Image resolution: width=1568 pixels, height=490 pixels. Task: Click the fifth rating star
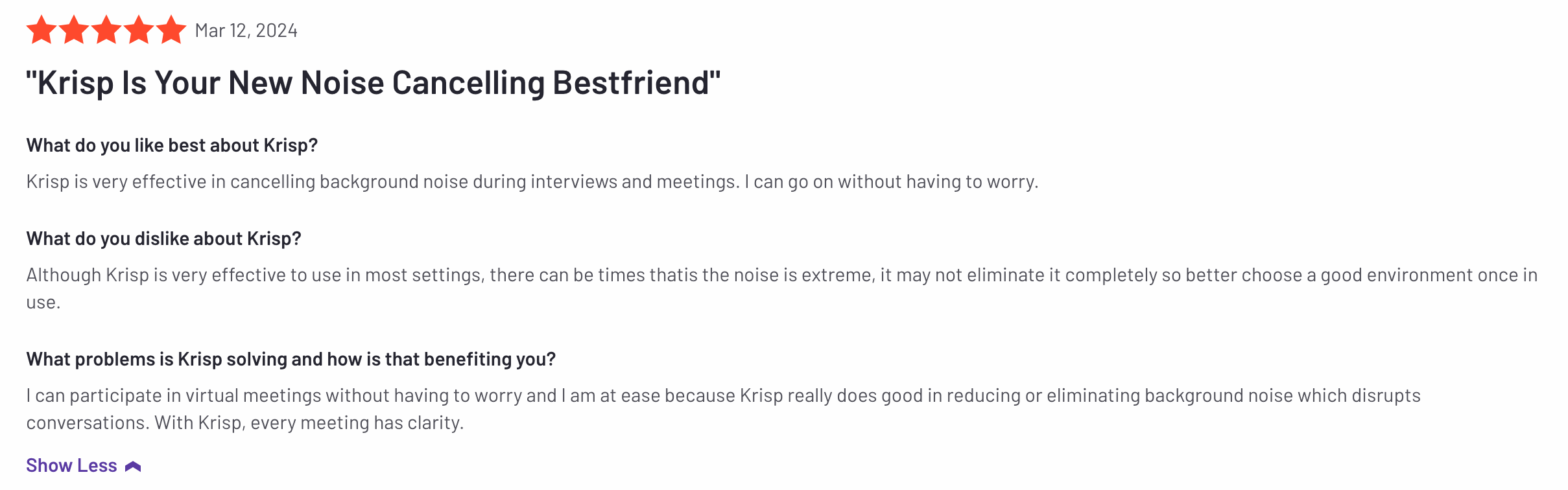tap(171, 30)
